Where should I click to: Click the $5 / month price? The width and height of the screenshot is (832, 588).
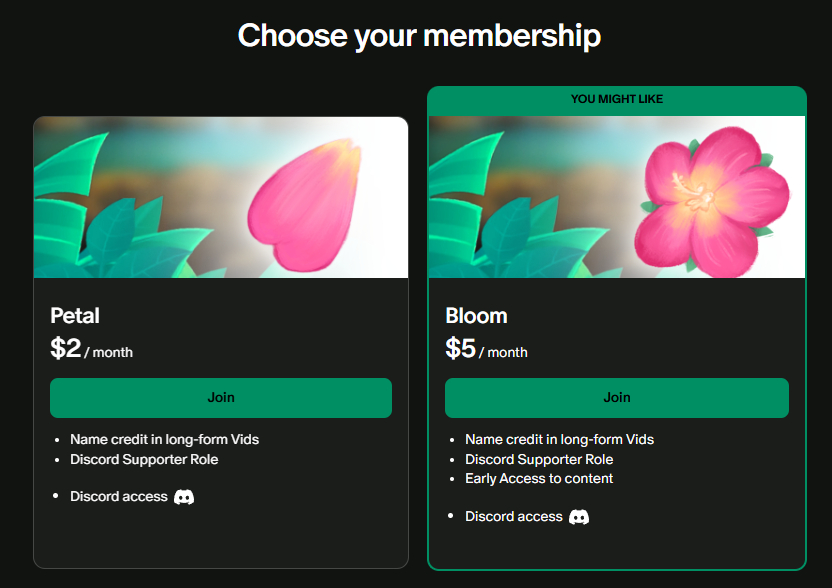click(x=486, y=349)
